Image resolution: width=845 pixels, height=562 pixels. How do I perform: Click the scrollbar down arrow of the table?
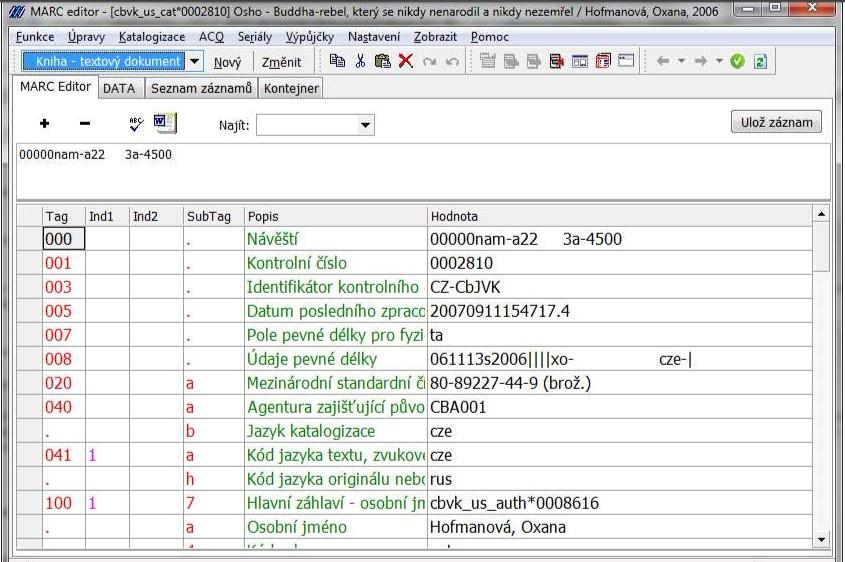821,539
